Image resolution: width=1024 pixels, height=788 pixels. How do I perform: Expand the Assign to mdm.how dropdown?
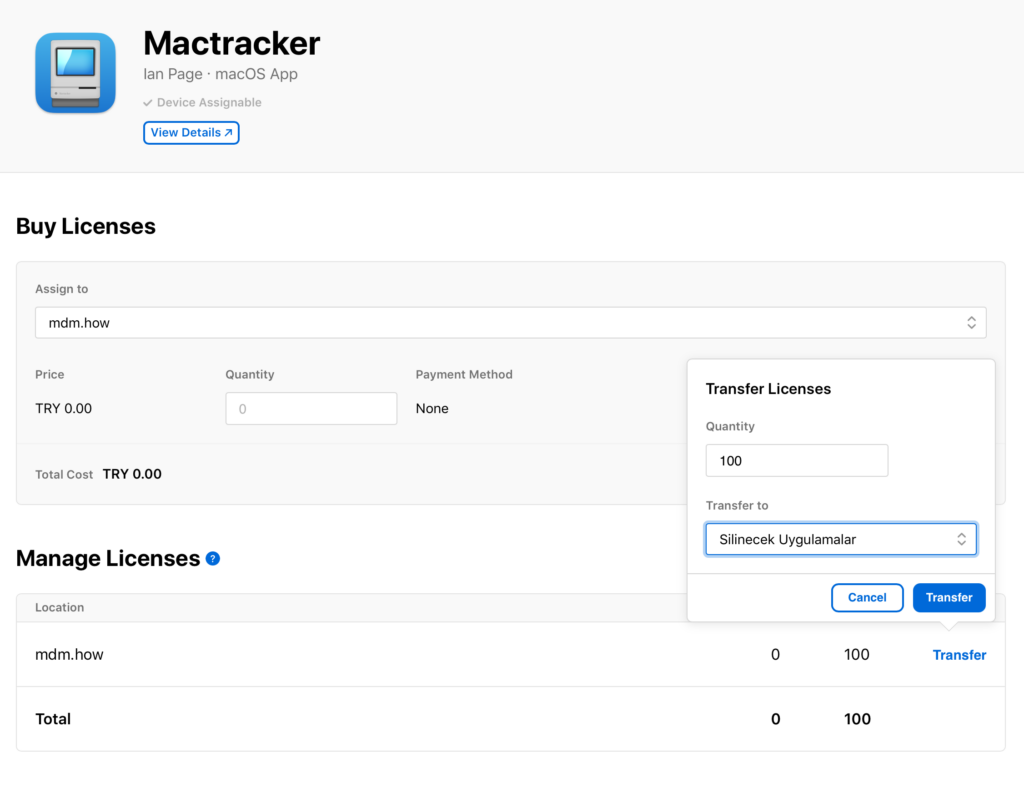point(511,323)
